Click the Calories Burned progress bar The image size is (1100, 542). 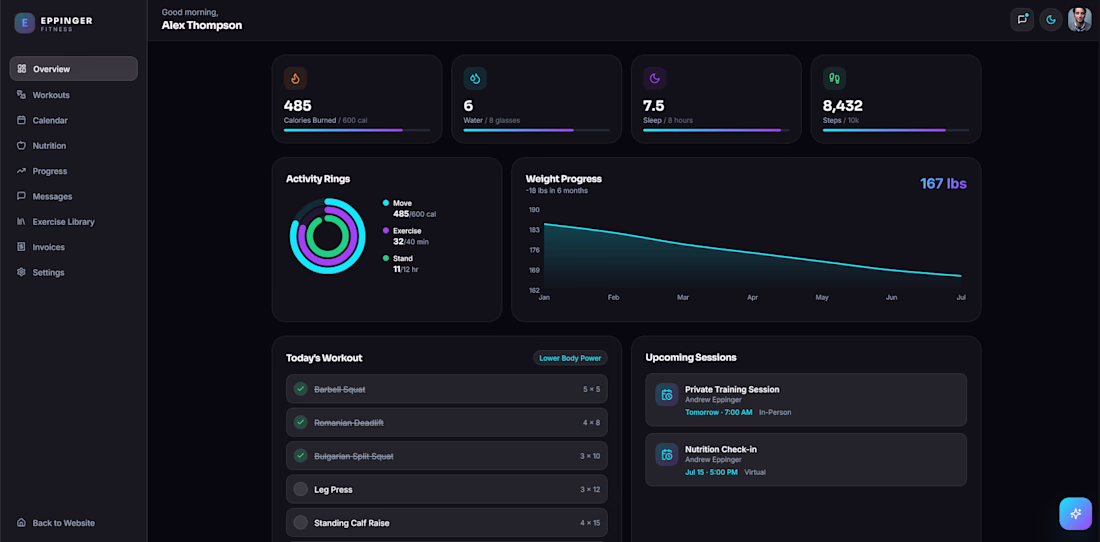pos(357,130)
